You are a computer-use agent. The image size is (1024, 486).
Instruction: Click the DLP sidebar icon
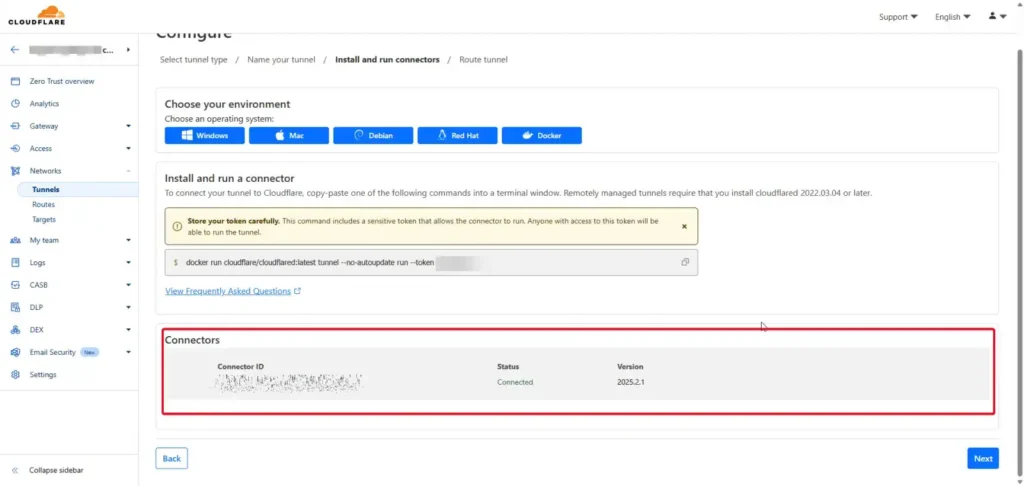[16, 307]
